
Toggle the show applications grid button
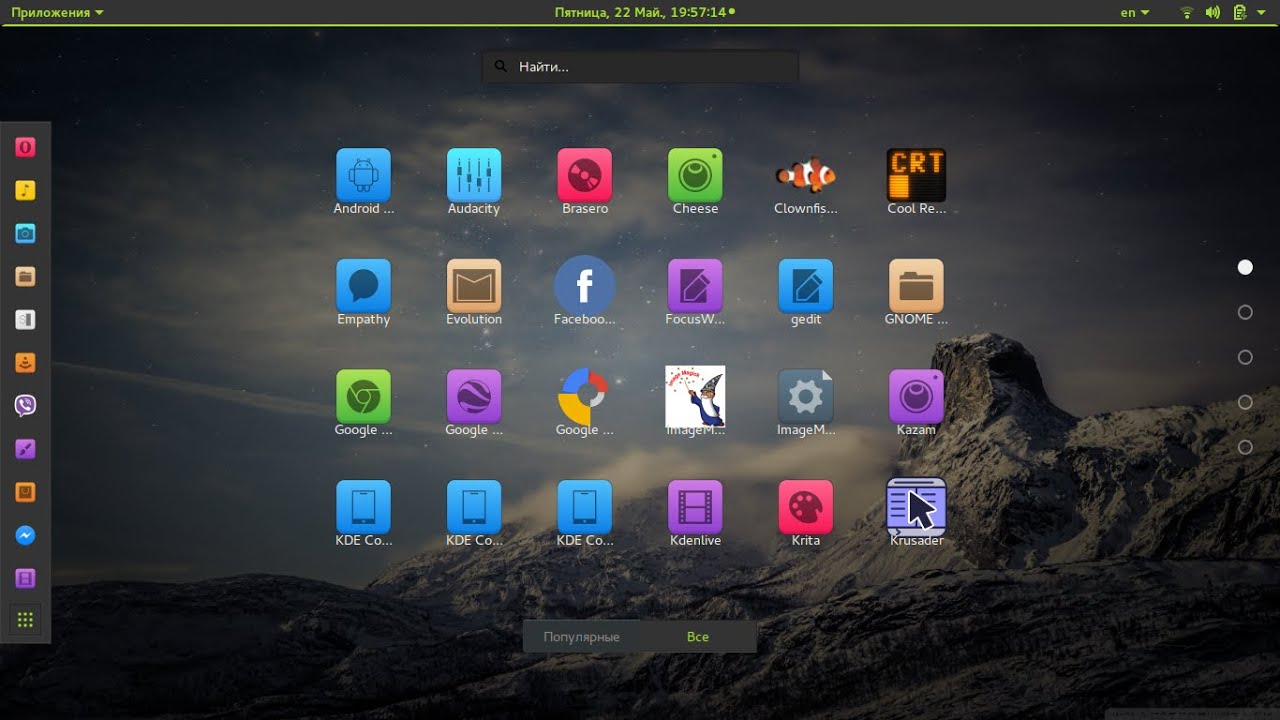click(26, 620)
